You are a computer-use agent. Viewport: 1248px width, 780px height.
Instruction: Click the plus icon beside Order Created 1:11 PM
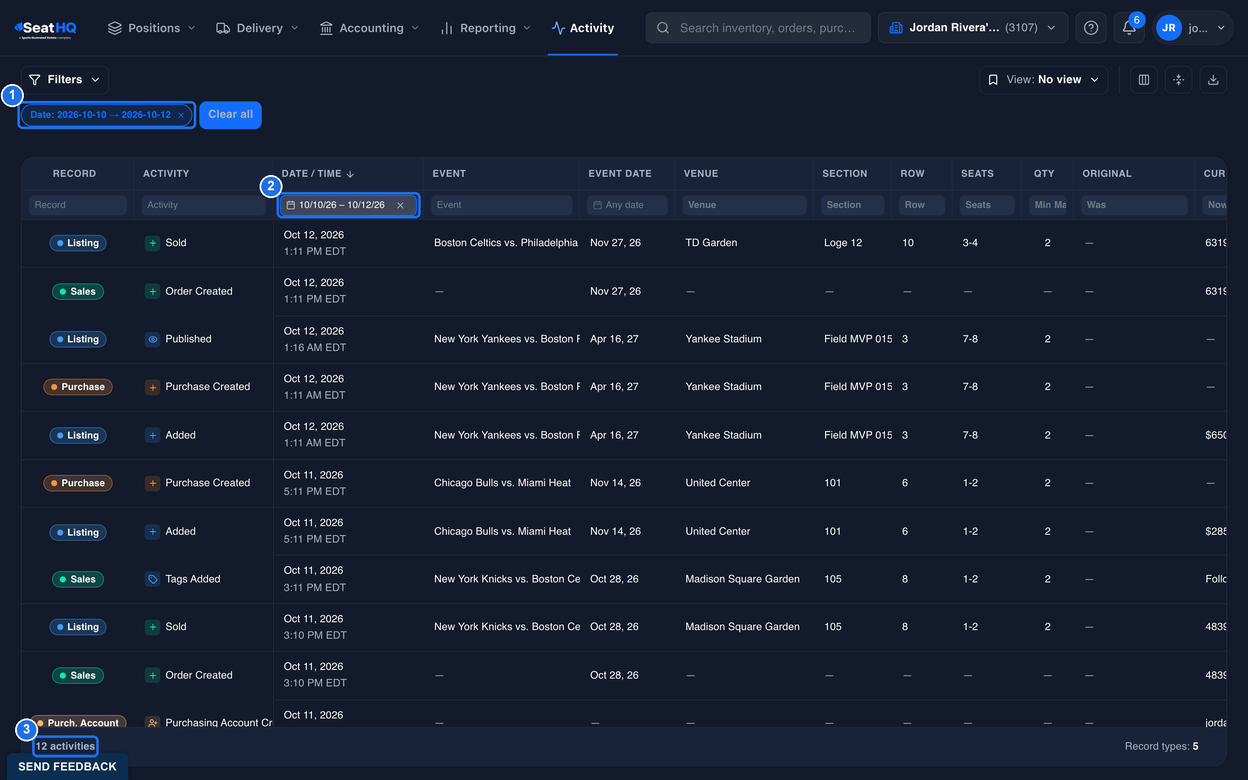(x=152, y=291)
